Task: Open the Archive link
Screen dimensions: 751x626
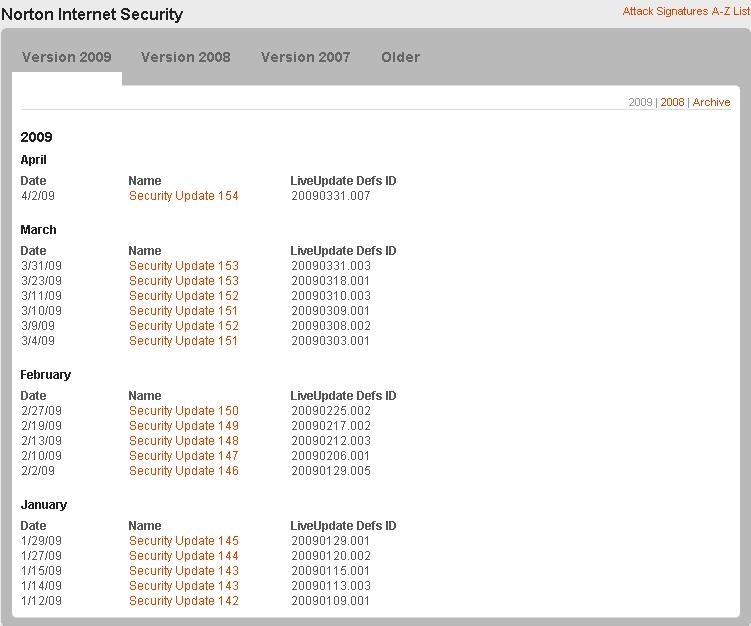Action: tap(711, 102)
